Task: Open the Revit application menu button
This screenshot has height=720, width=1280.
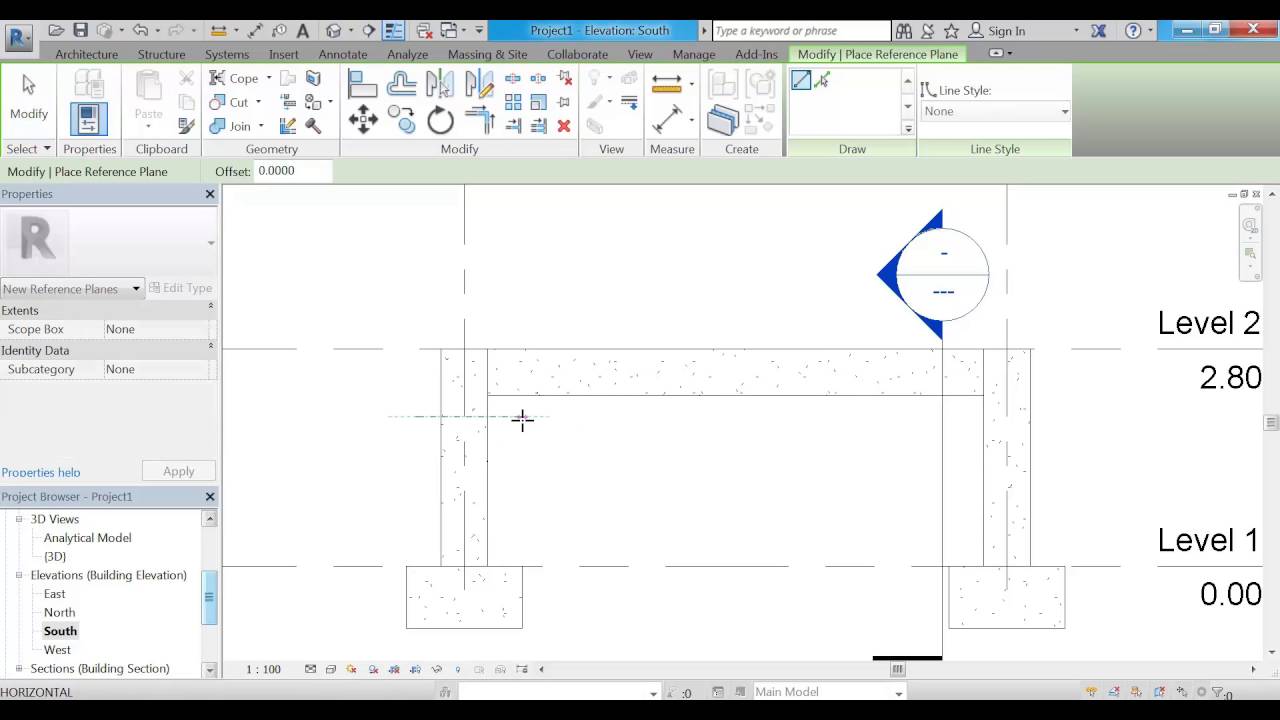Action: click(x=19, y=38)
